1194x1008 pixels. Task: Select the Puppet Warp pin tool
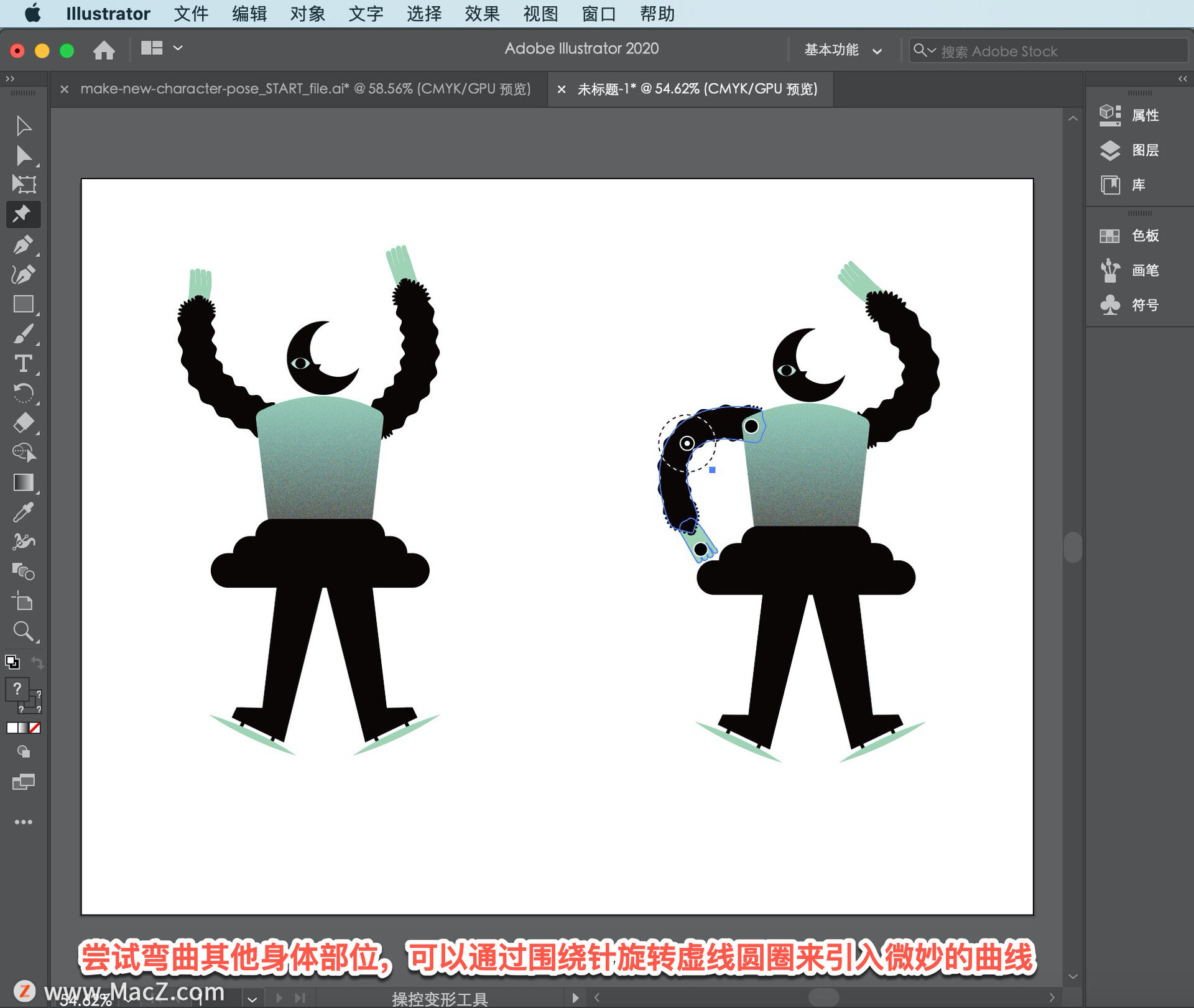tap(24, 215)
